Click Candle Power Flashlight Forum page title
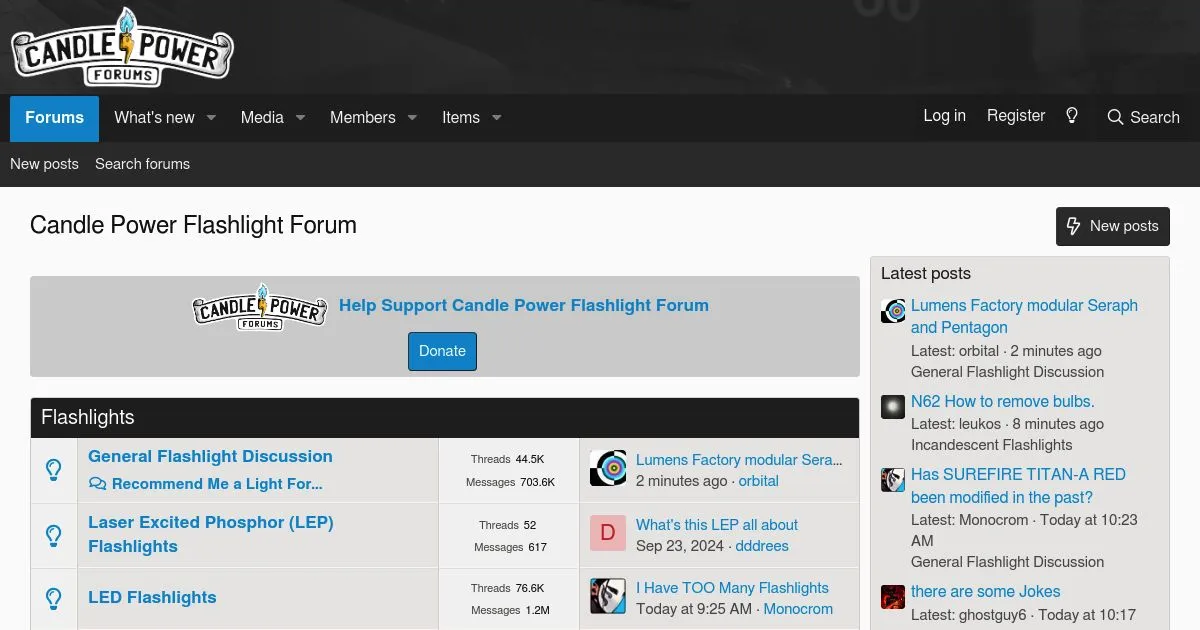The image size is (1200, 630). click(193, 225)
